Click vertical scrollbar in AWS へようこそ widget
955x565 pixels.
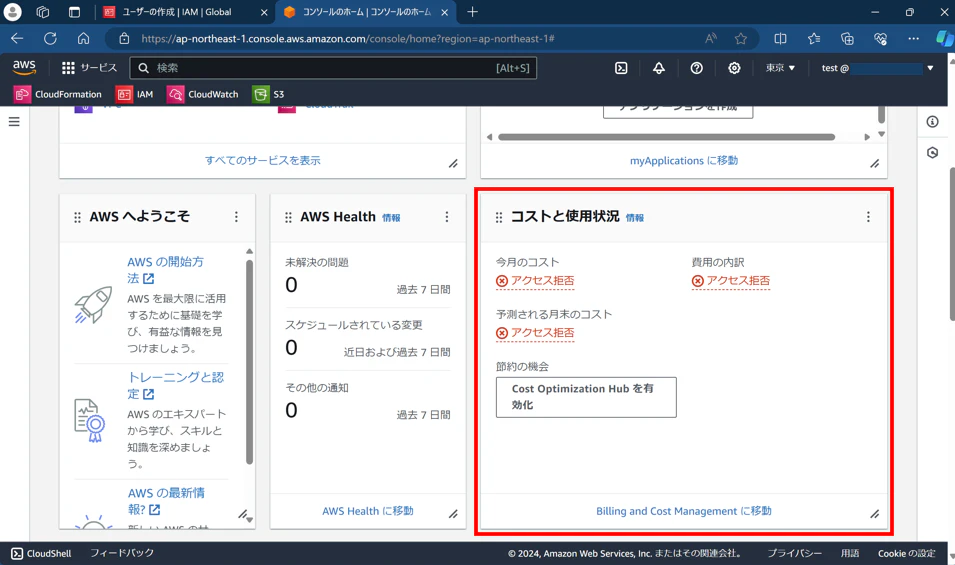(249, 362)
